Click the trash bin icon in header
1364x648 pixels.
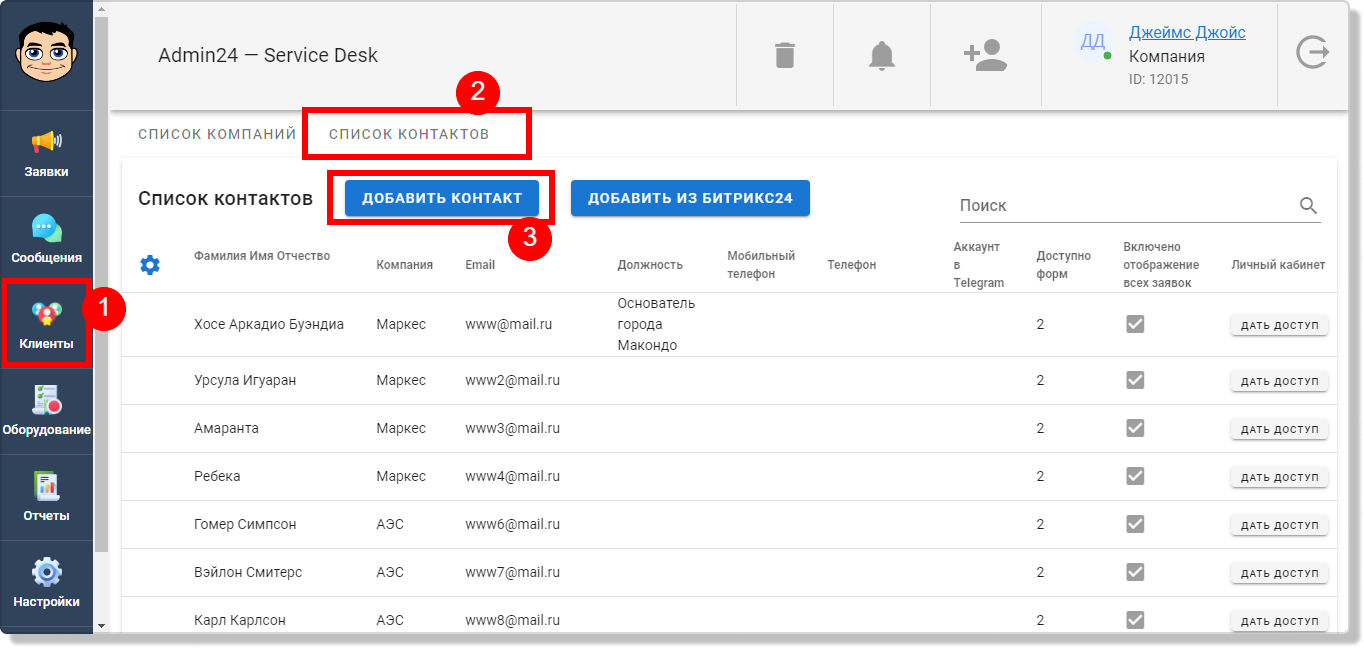tap(785, 55)
